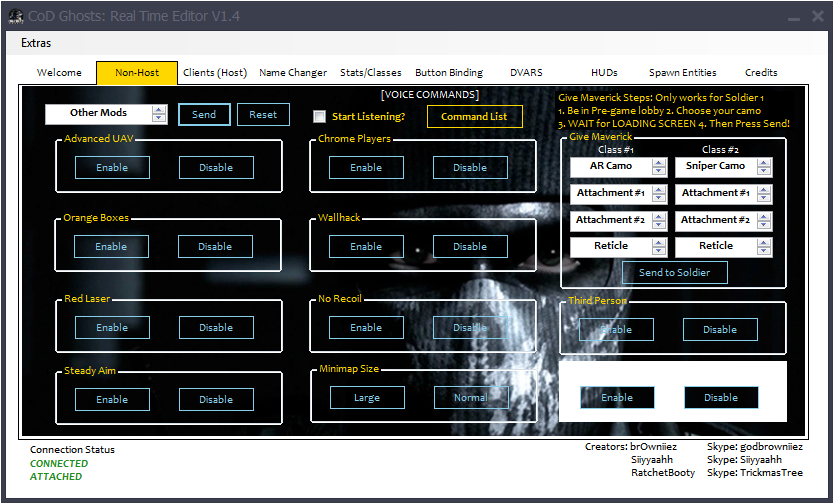This screenshot has height=503, width=836.
Task: Click Class #1 Reticle spinner arrows
Action: [x=659, y=247]
